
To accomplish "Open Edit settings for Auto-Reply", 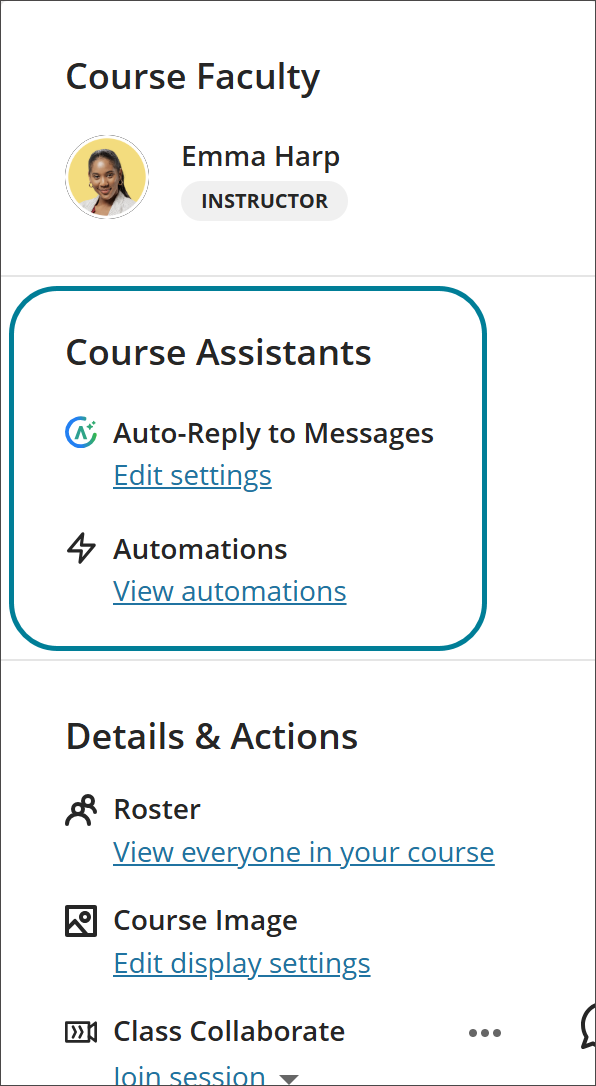I will (x=192, y=475).
